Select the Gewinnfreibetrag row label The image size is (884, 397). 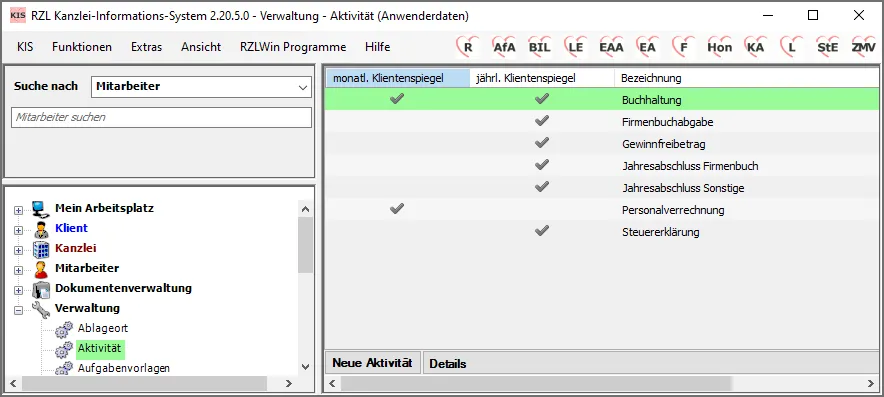(664, 144)
